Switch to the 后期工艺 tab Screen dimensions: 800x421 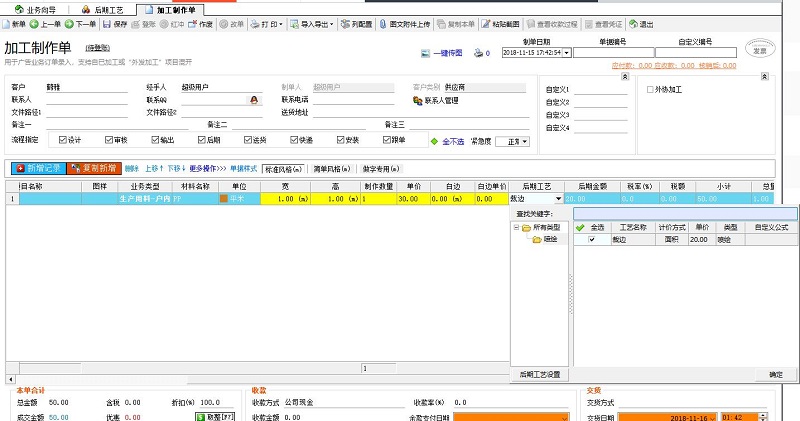103,10
